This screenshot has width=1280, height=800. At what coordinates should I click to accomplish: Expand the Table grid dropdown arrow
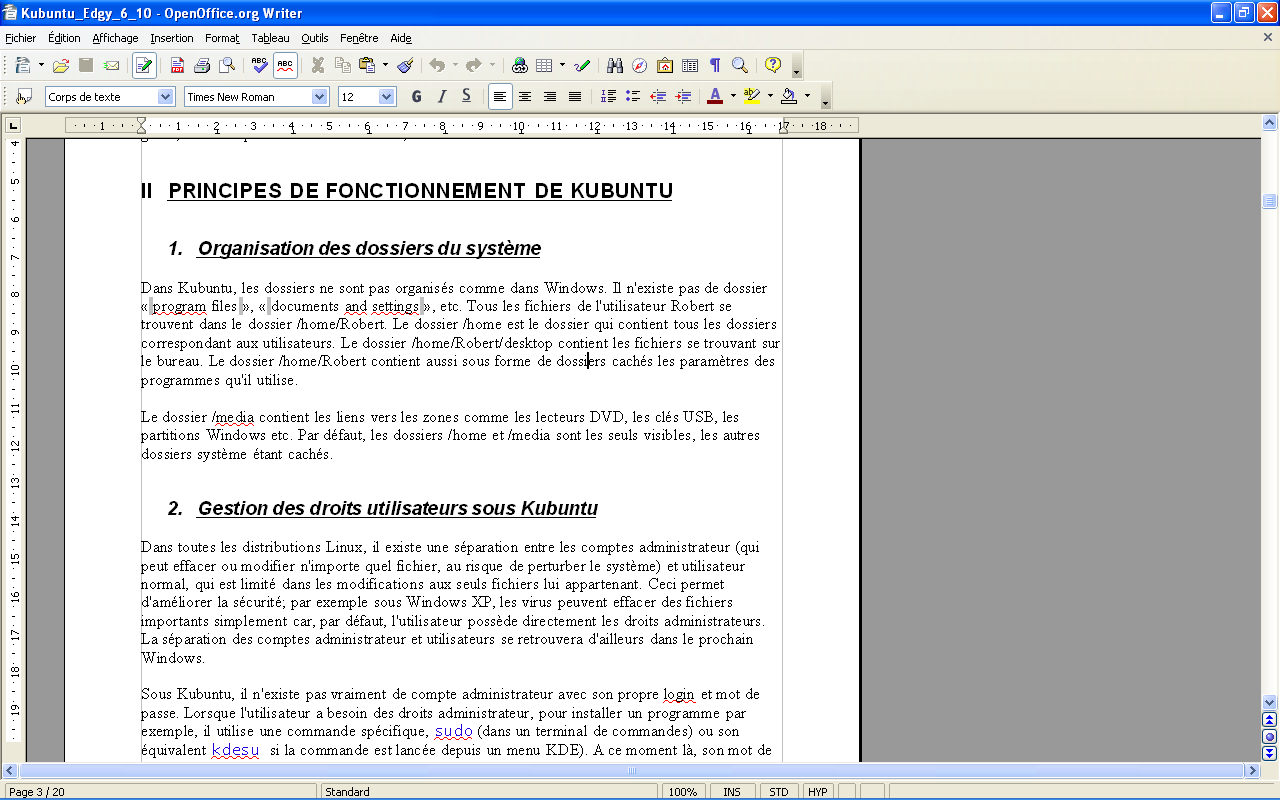[562, 65]
